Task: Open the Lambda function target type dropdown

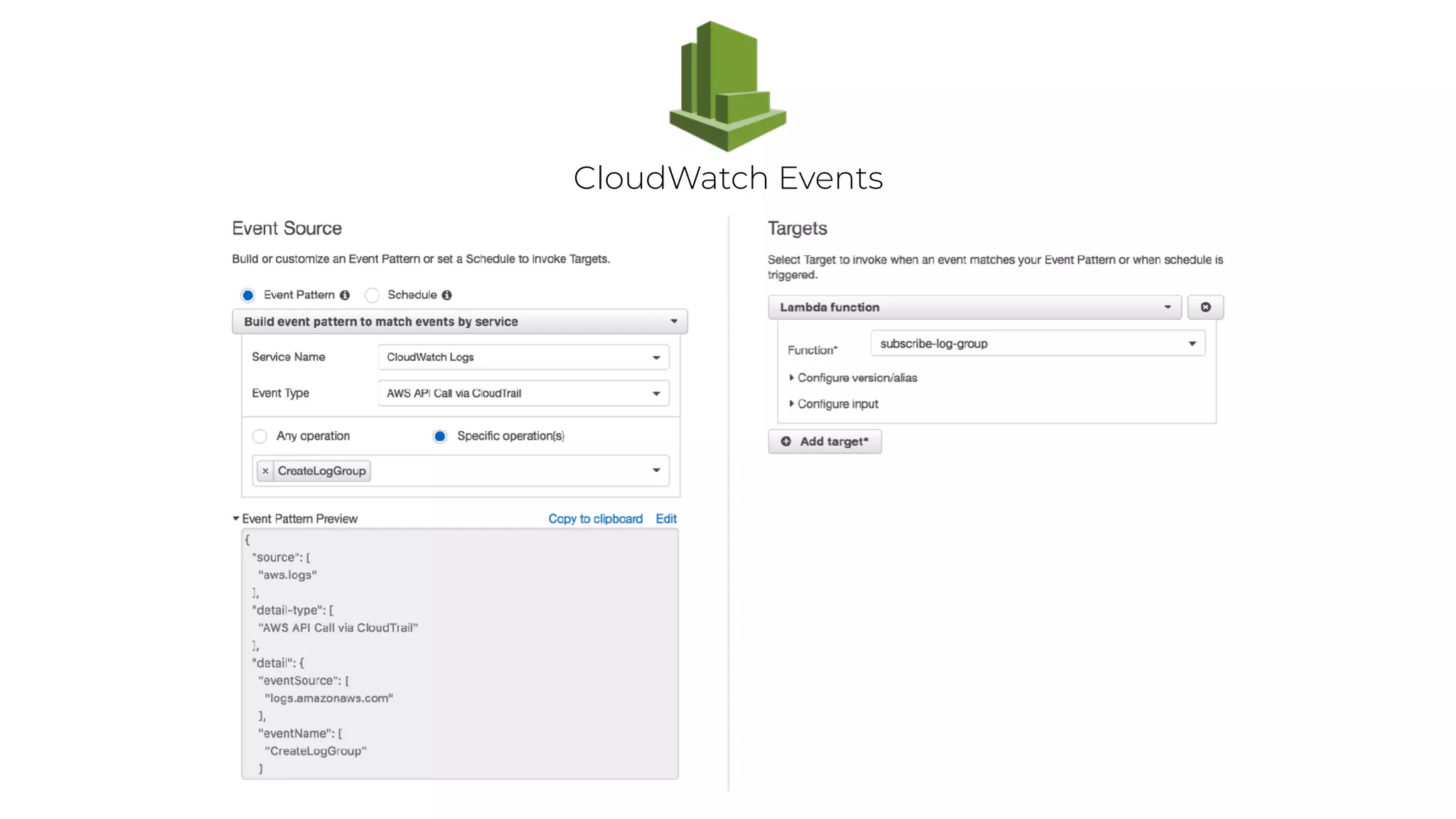Action: [975, 307]
